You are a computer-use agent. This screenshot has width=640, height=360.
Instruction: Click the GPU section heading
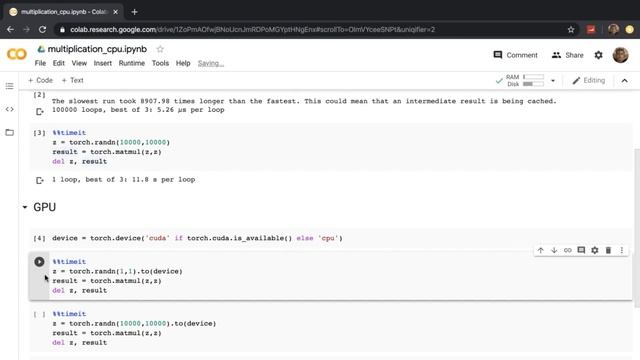tap(44, 207)
